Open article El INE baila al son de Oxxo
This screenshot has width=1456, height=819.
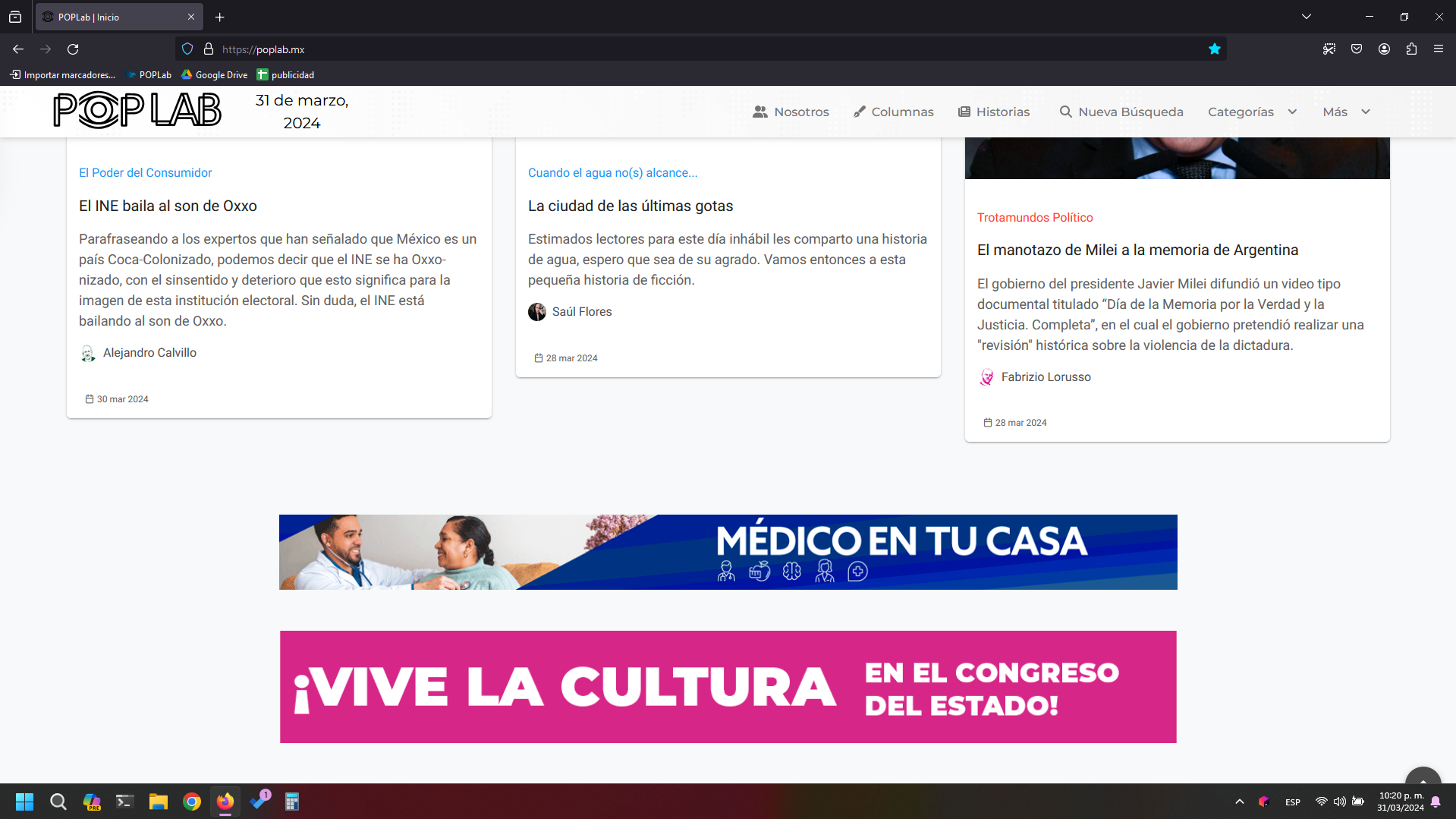pyautogui.click(x=168, y=206)
